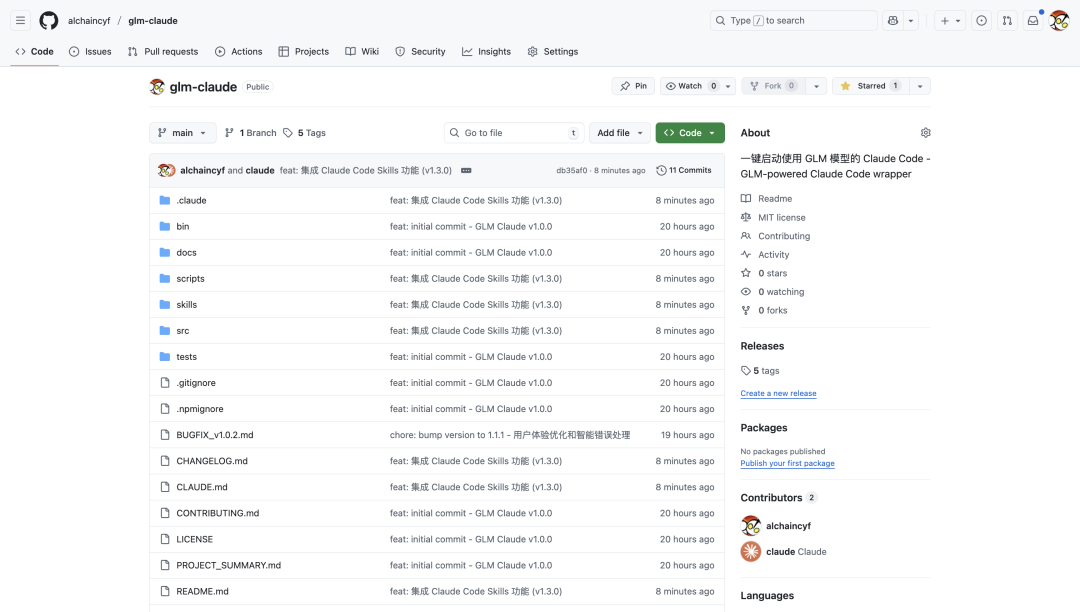Viewport: 1080px width, 612px height.
Task: Open the BUGFIX_v1.0.2.md file
Action: coord(214,435)
